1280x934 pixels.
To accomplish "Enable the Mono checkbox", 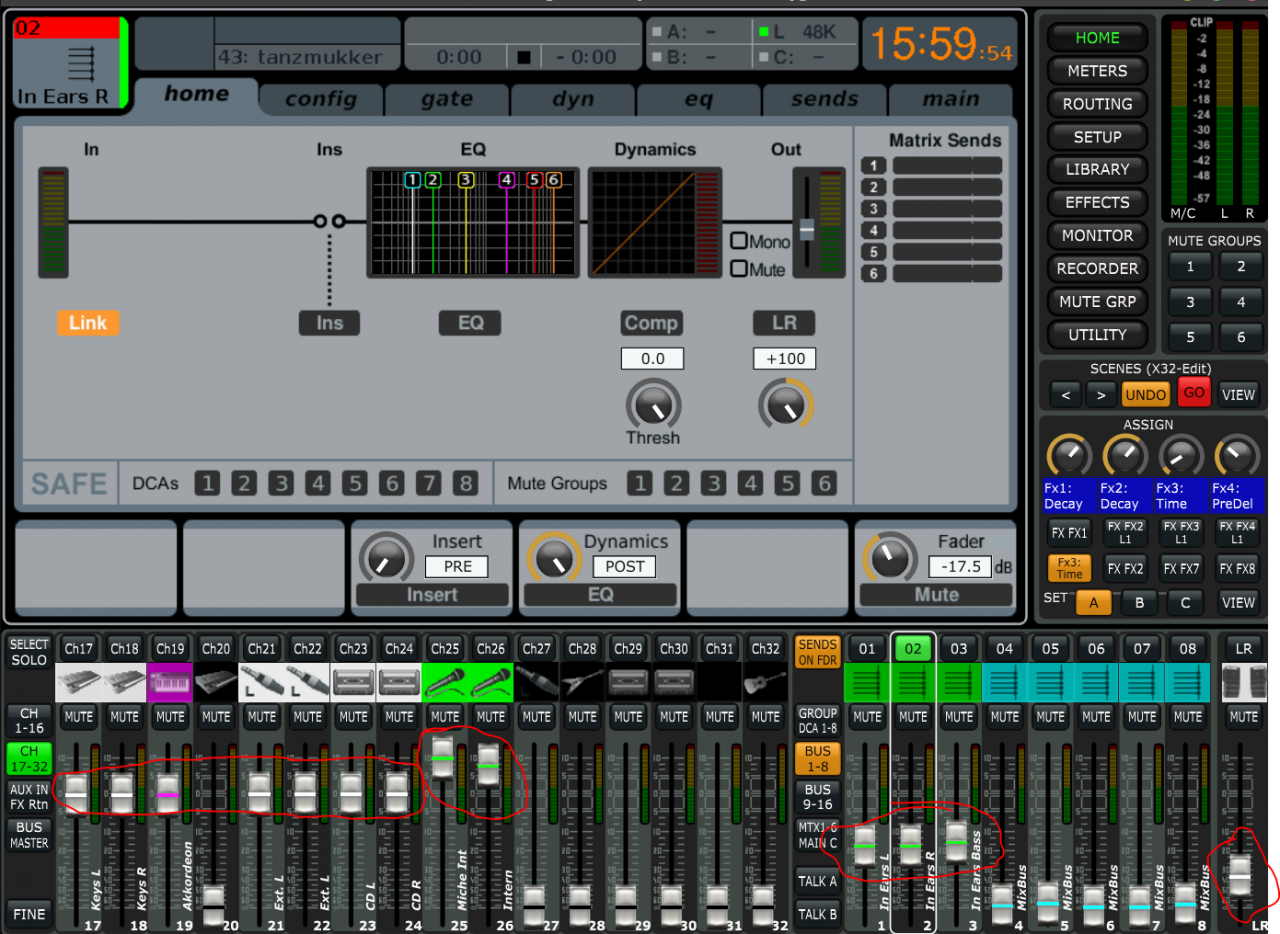I will 739,241.
